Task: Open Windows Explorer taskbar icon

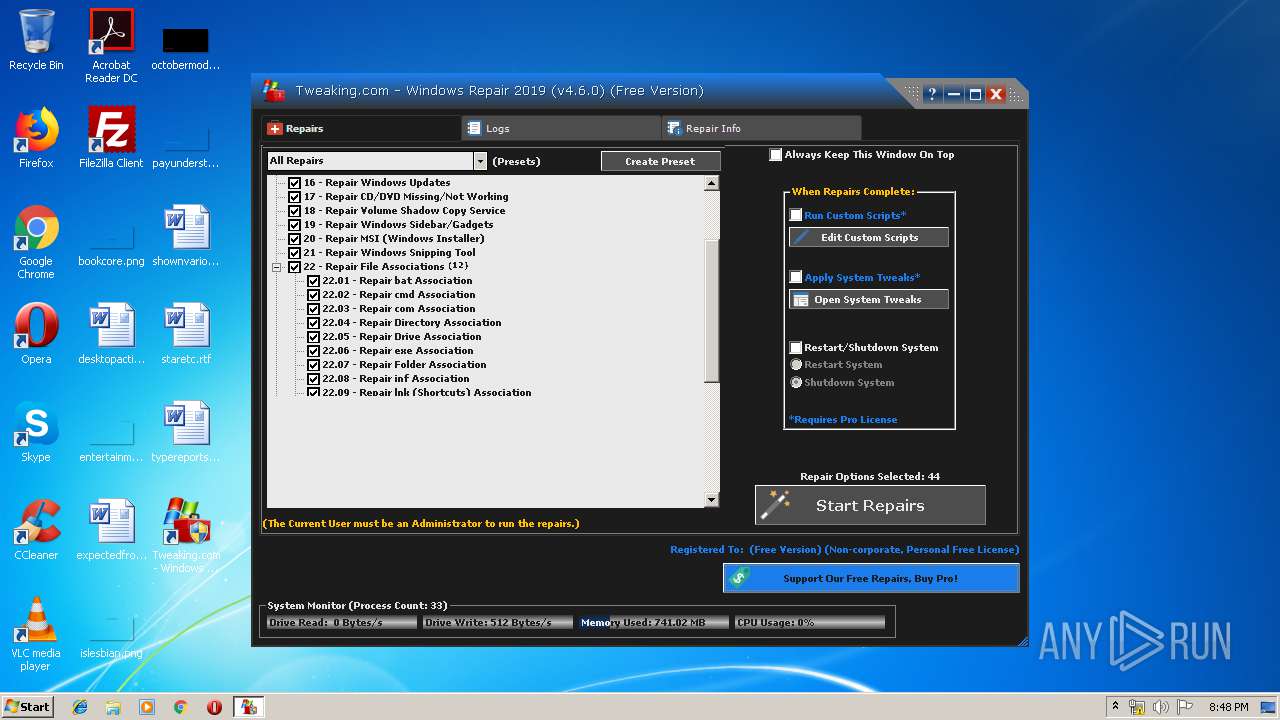Action: (113, 707)
